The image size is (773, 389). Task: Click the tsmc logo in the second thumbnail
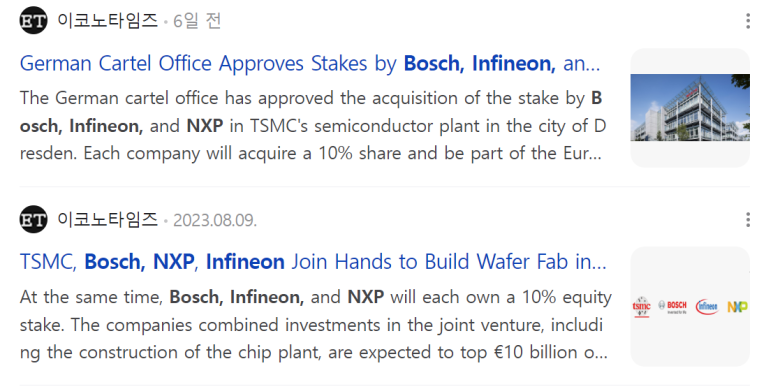coord(641,307)
